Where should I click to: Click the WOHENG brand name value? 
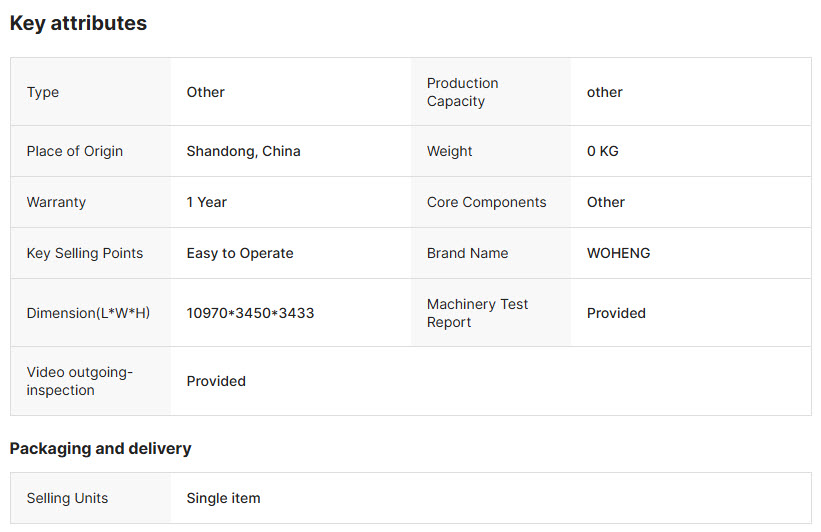click(x=618, y=253)
